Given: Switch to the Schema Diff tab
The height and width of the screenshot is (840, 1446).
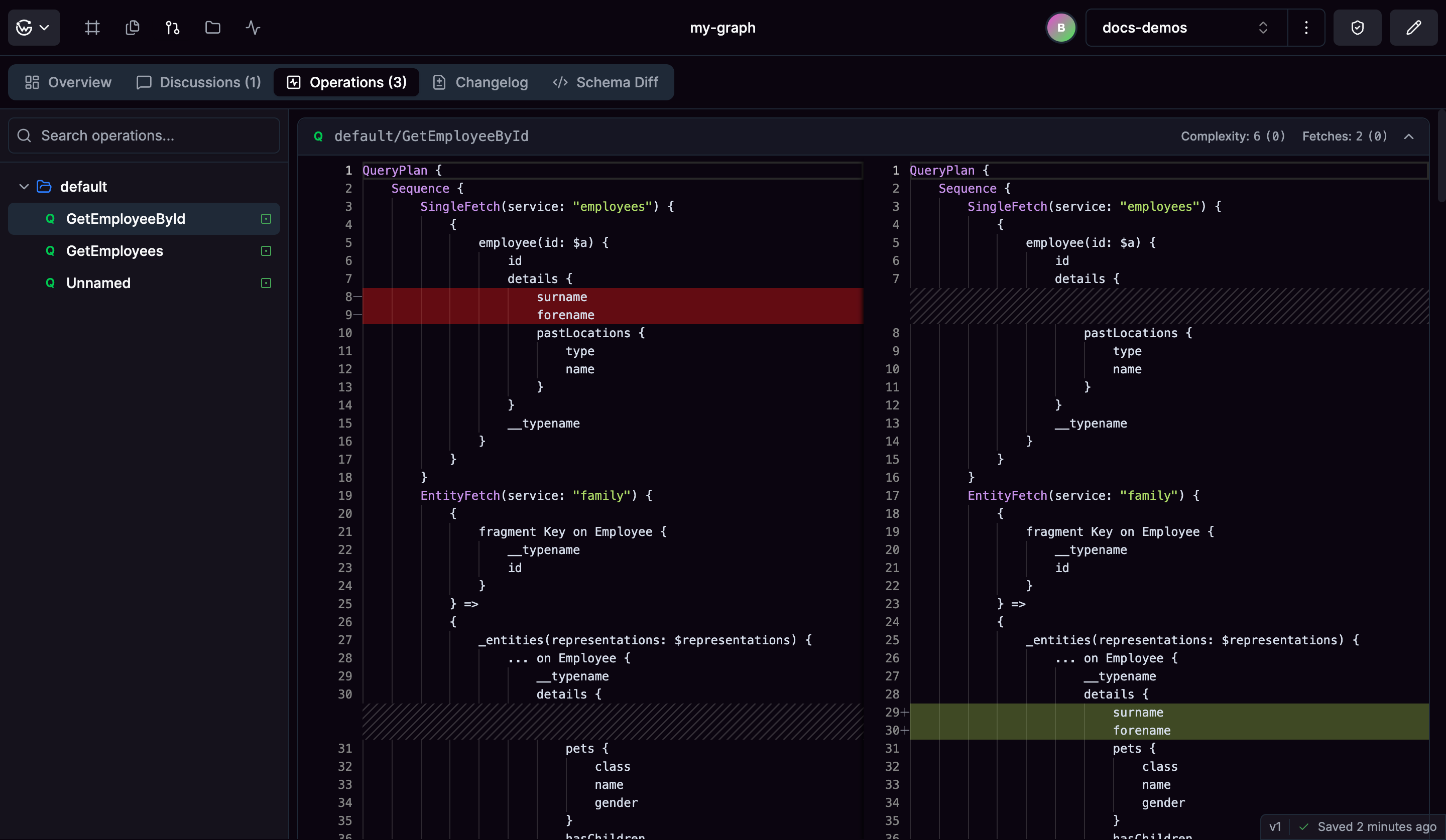Looking at the screenshot, I should click(606, 82).
